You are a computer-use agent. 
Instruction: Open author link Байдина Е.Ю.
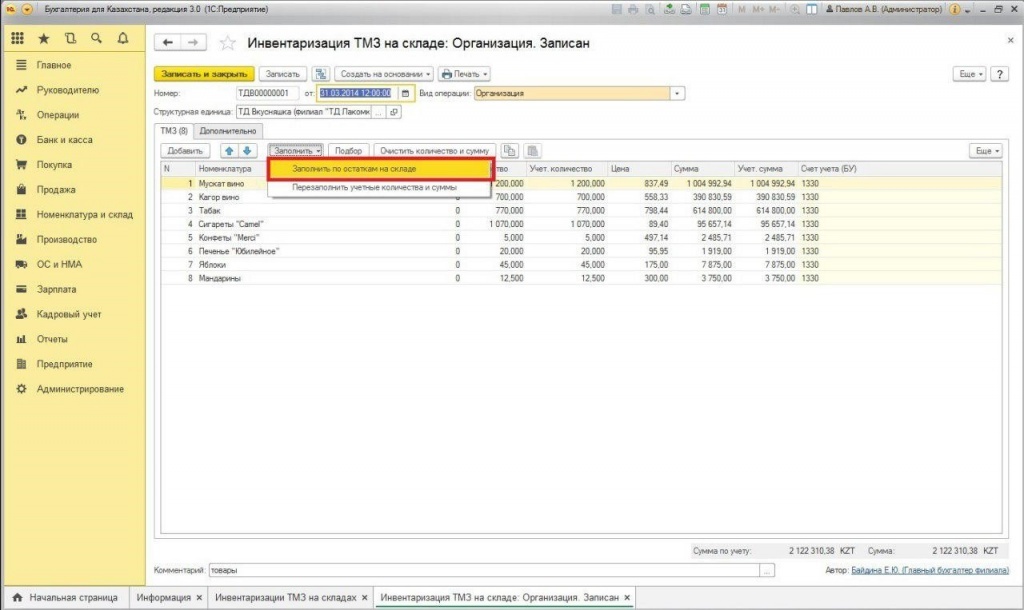click(930, 570)
